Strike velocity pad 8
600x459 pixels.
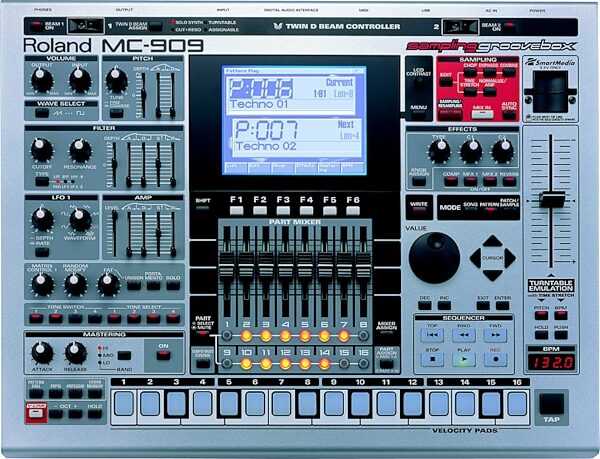pyautogui.click(x=308, y=403)
